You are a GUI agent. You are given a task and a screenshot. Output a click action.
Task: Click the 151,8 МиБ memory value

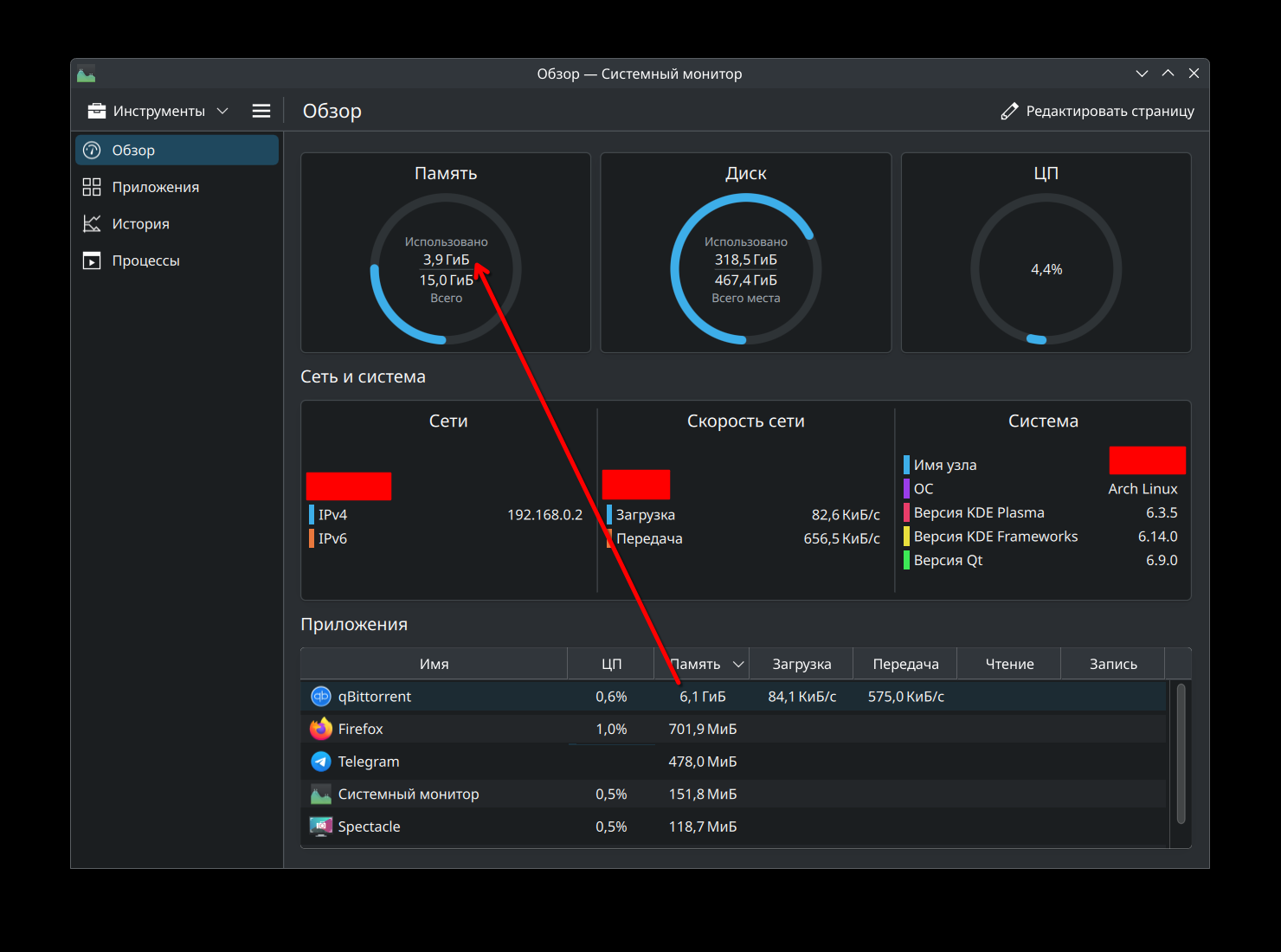pyautogui.click(x=703, y=794)
